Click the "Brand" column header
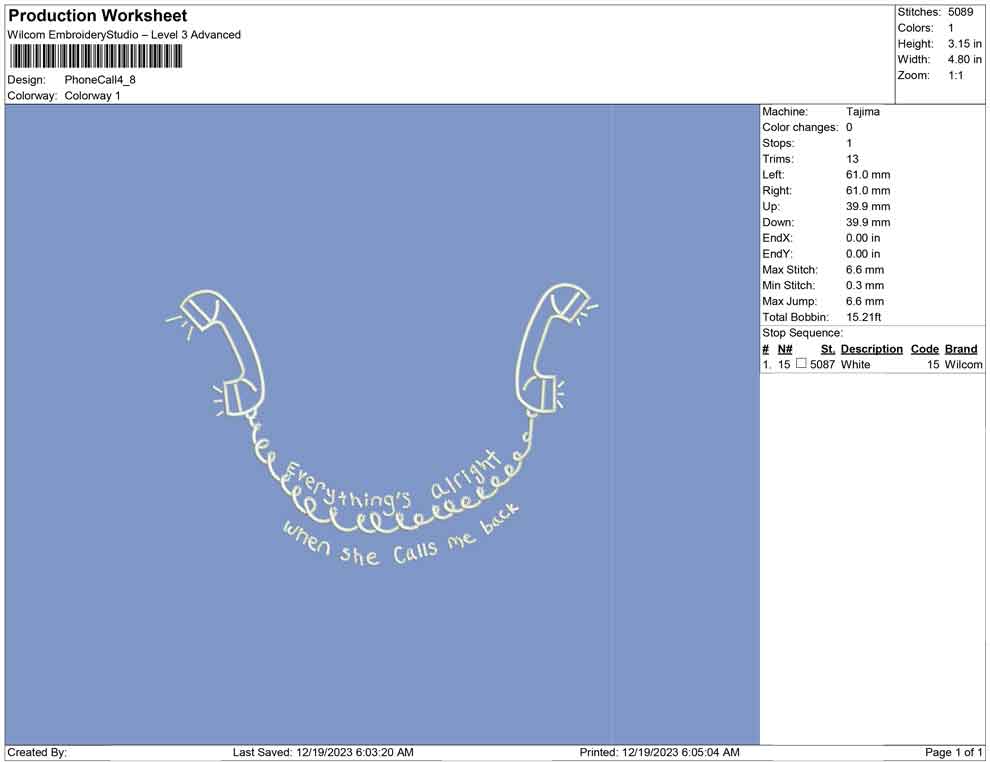 [x=961, y=349]
